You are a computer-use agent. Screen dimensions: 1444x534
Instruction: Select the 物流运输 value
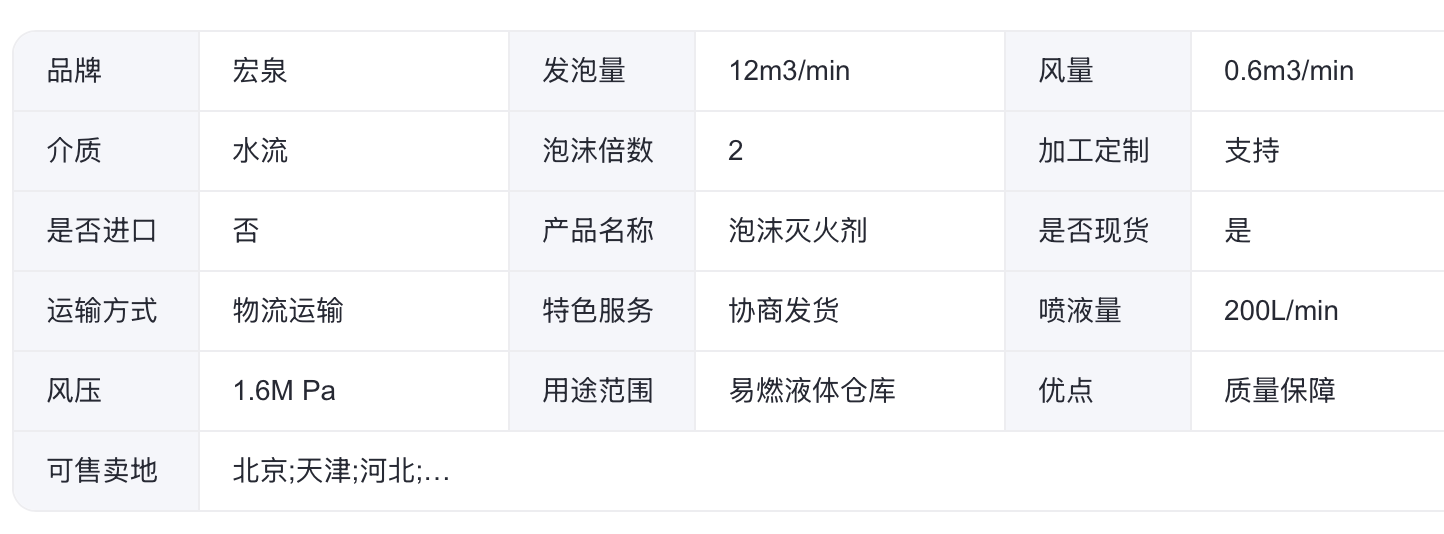click(288, 311)
